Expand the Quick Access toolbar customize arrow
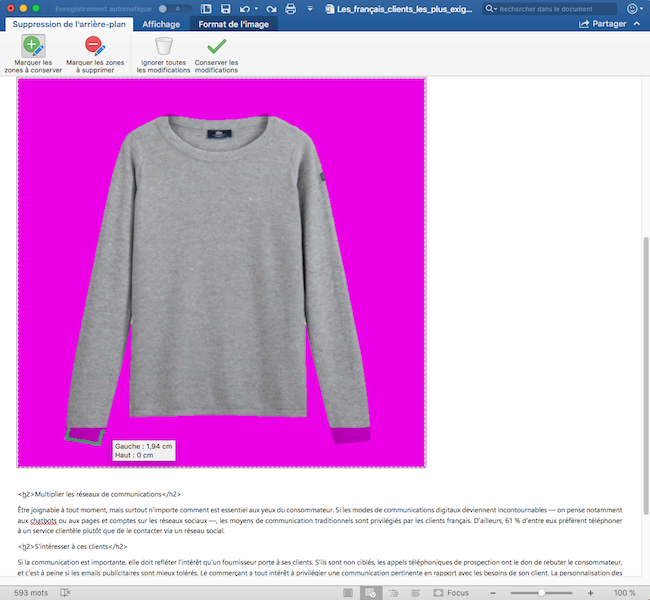Screen dimensions: 650x600 (310, 9)
